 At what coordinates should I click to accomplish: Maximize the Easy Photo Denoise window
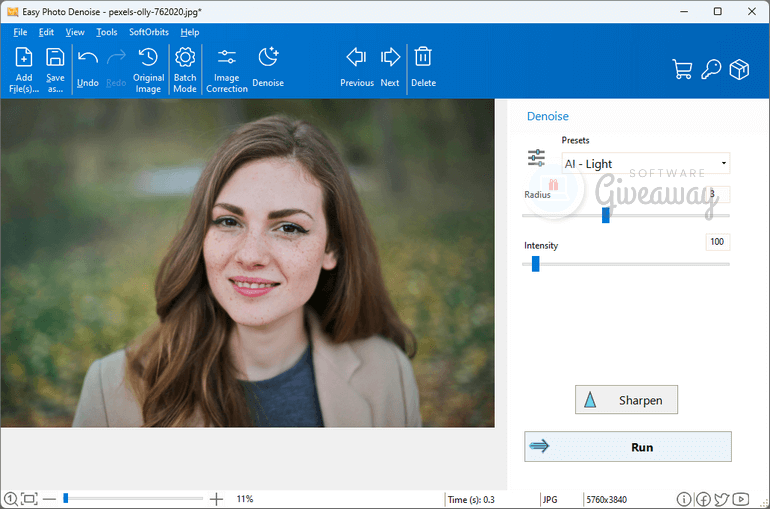717,11
